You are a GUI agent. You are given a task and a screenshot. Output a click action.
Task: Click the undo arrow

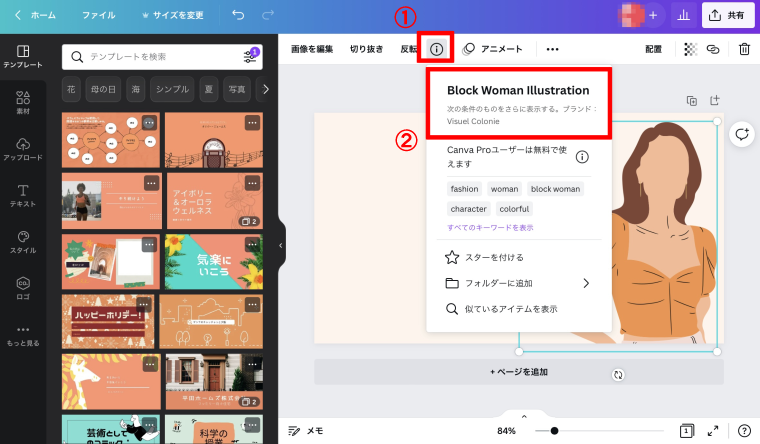[237, 15]
